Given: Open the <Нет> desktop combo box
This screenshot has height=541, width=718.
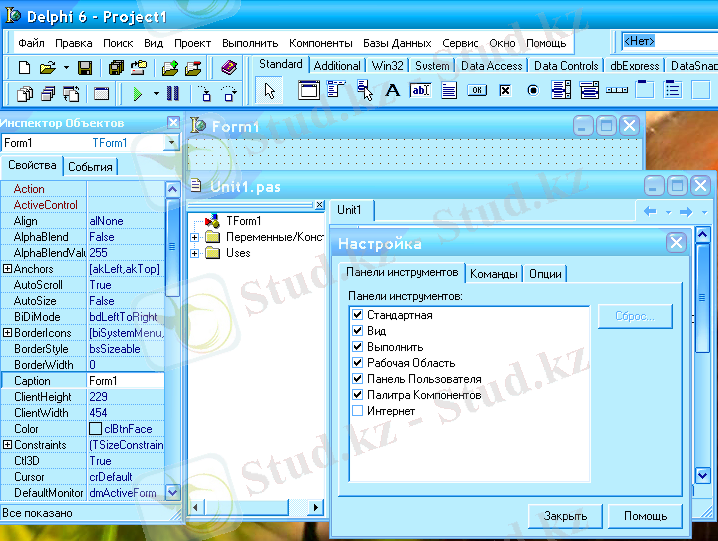Looking at the screenshot, I should [x=669, y=42].
